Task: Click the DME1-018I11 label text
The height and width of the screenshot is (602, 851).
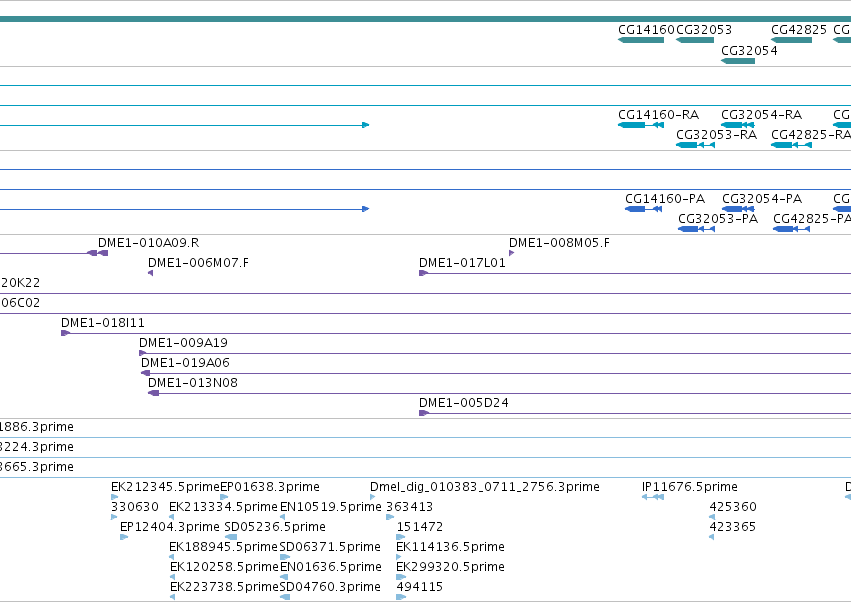Action: (x=103, y=323)
